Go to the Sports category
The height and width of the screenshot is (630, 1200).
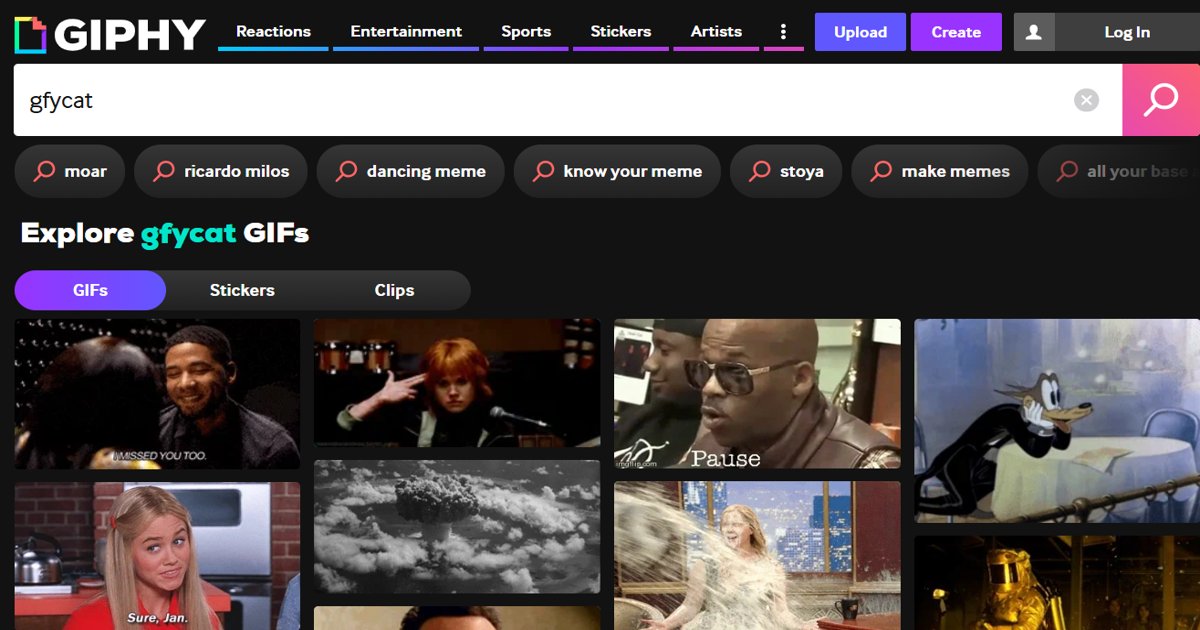point(526,32)
